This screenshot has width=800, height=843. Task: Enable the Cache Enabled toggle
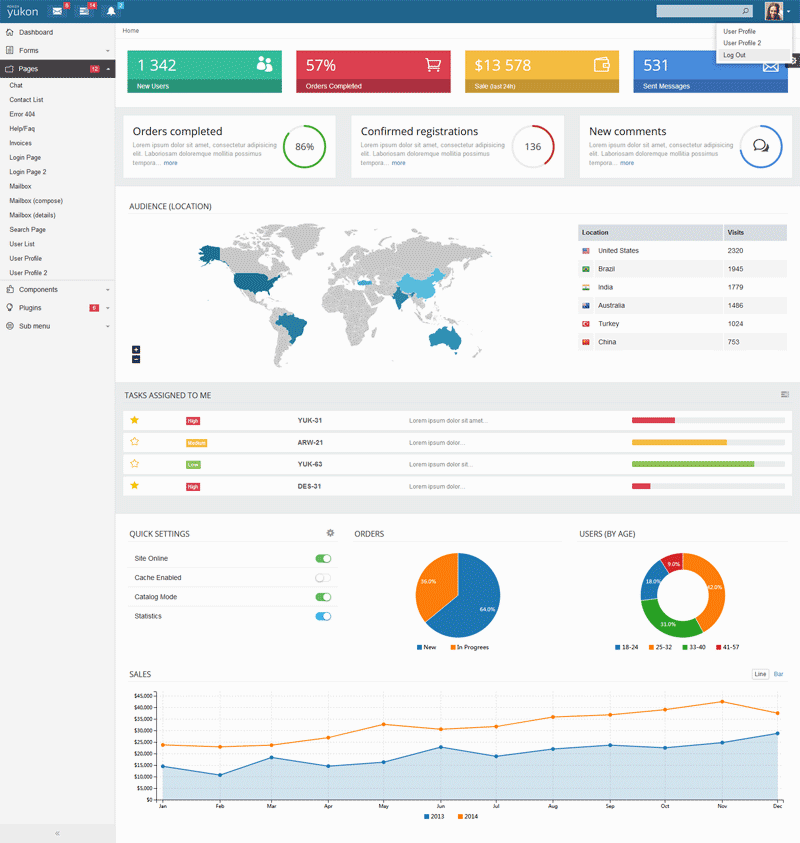click(322, 577)
